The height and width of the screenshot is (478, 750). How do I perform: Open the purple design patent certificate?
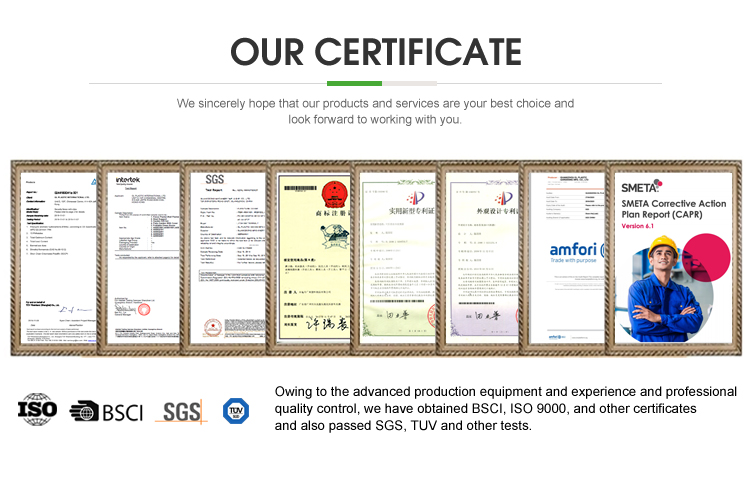point(484,258)
